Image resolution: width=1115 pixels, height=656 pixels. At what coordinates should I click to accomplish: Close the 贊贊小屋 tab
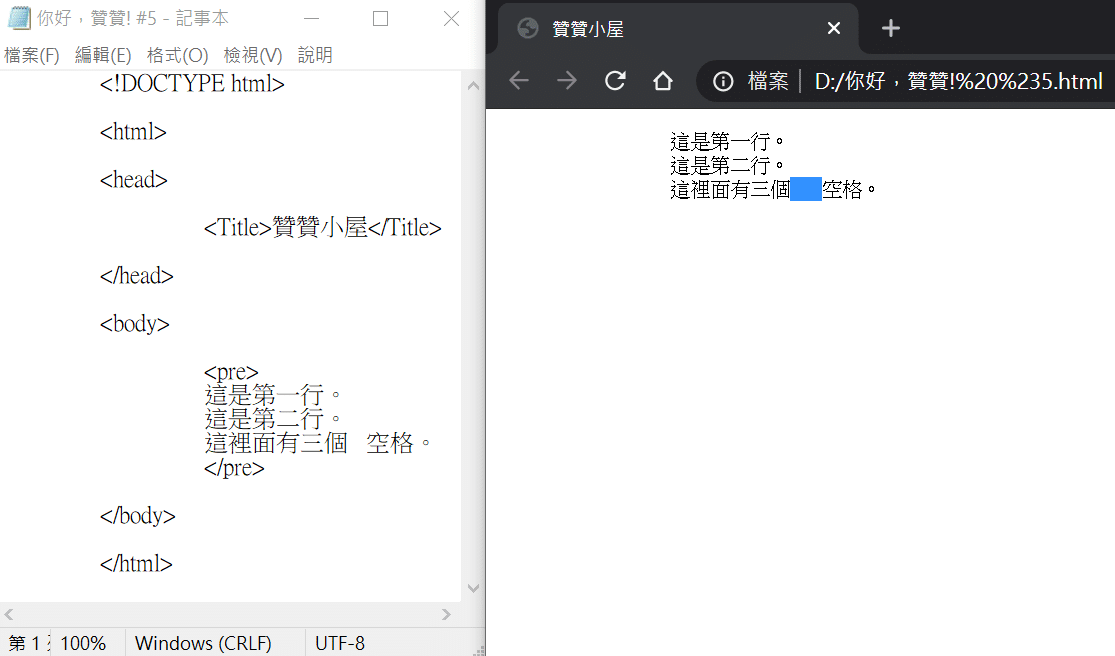click(x=833, y=28)
